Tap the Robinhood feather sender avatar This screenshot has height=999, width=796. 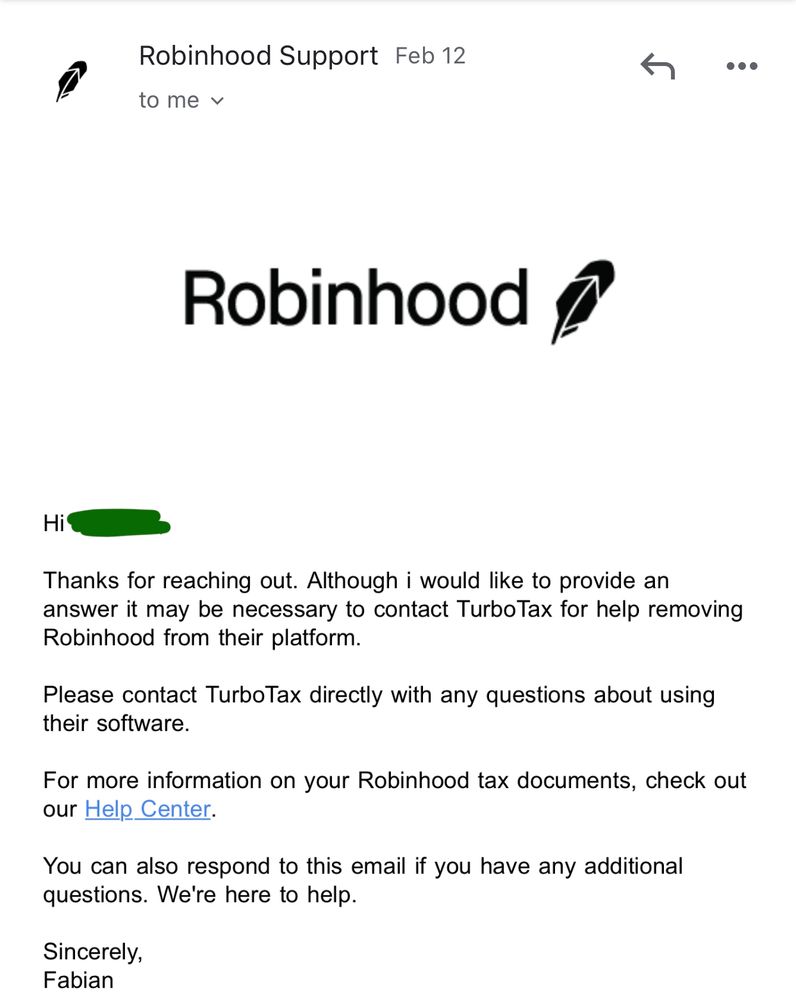tap(71, 81)
